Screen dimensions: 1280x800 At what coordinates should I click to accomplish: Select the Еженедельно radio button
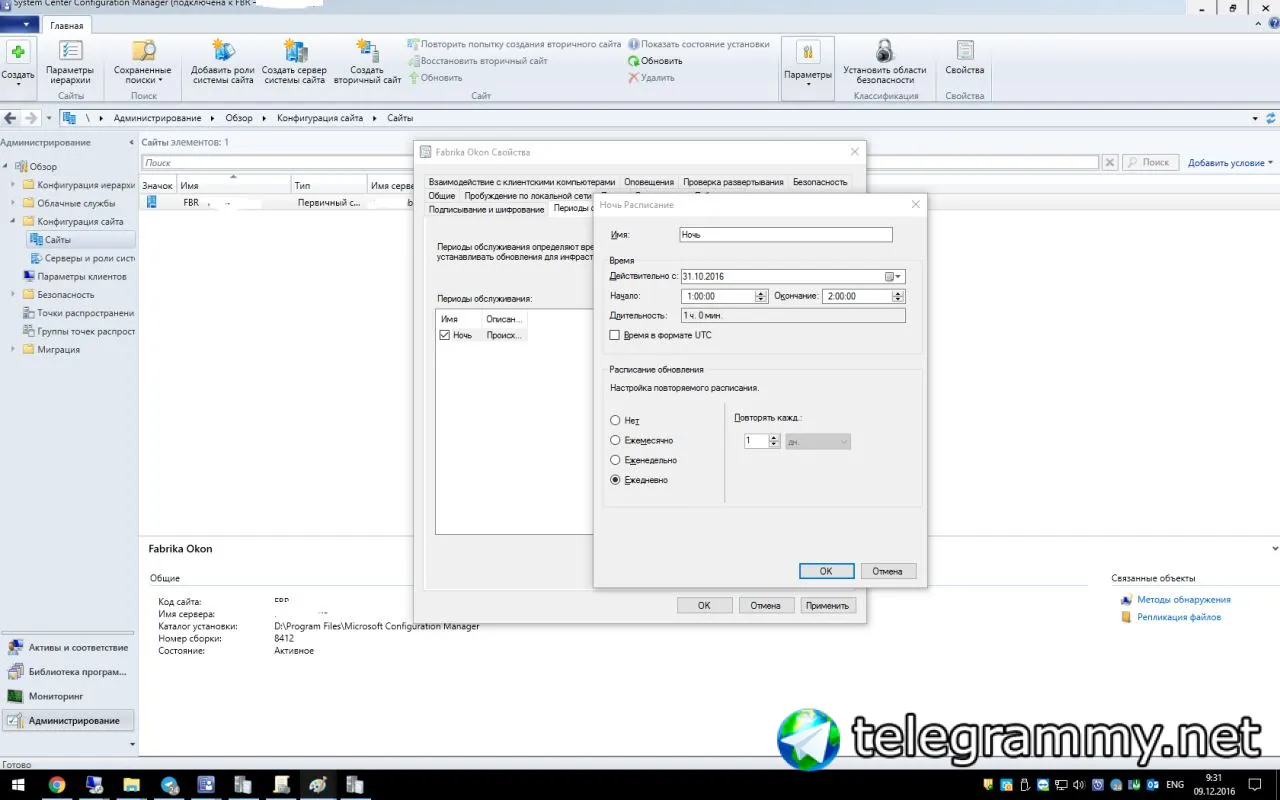point(615,460)
